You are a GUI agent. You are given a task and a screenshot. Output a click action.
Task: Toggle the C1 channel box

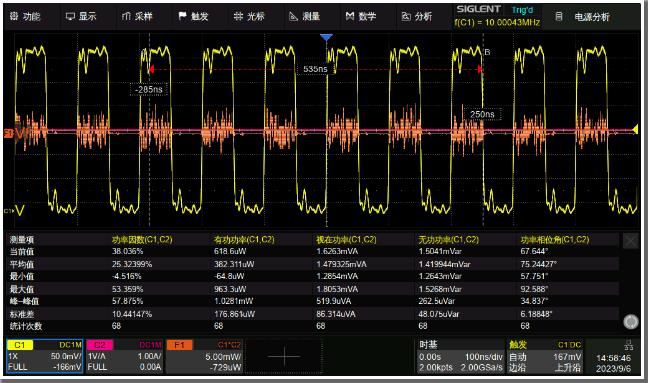(x=45, y=356)
